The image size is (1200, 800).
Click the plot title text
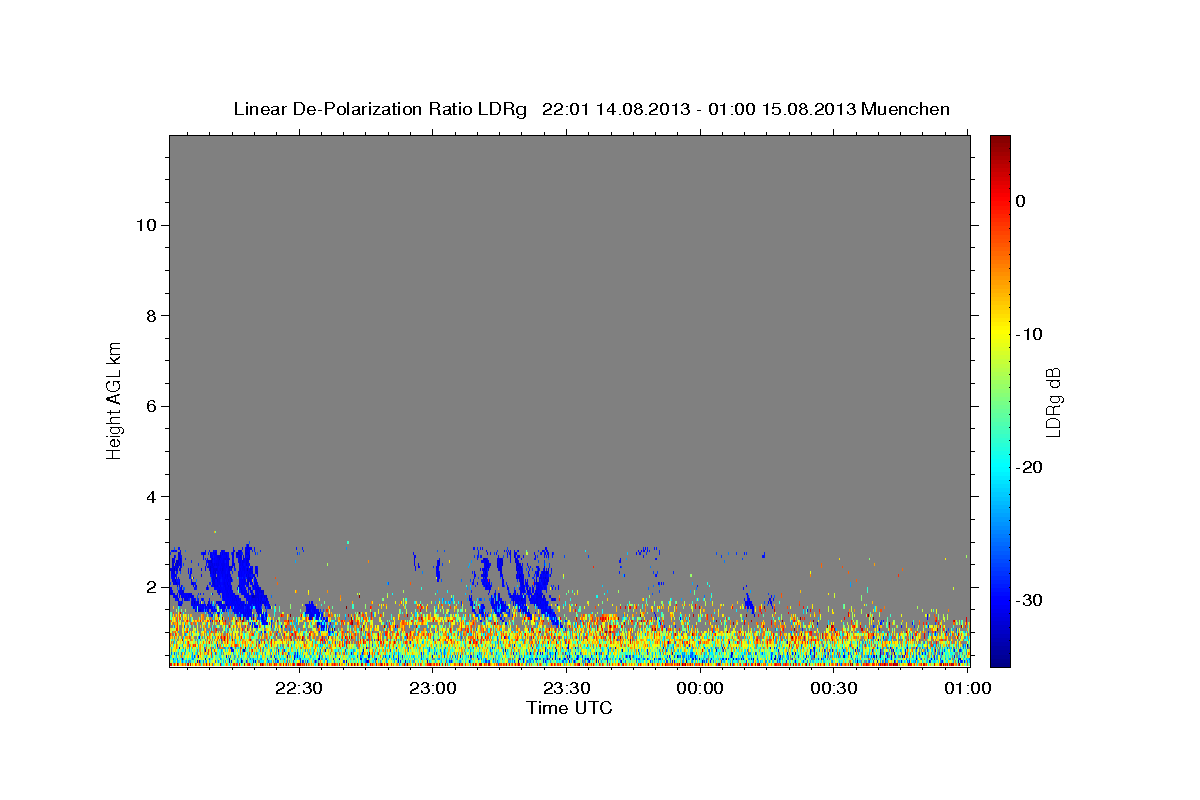592,109
